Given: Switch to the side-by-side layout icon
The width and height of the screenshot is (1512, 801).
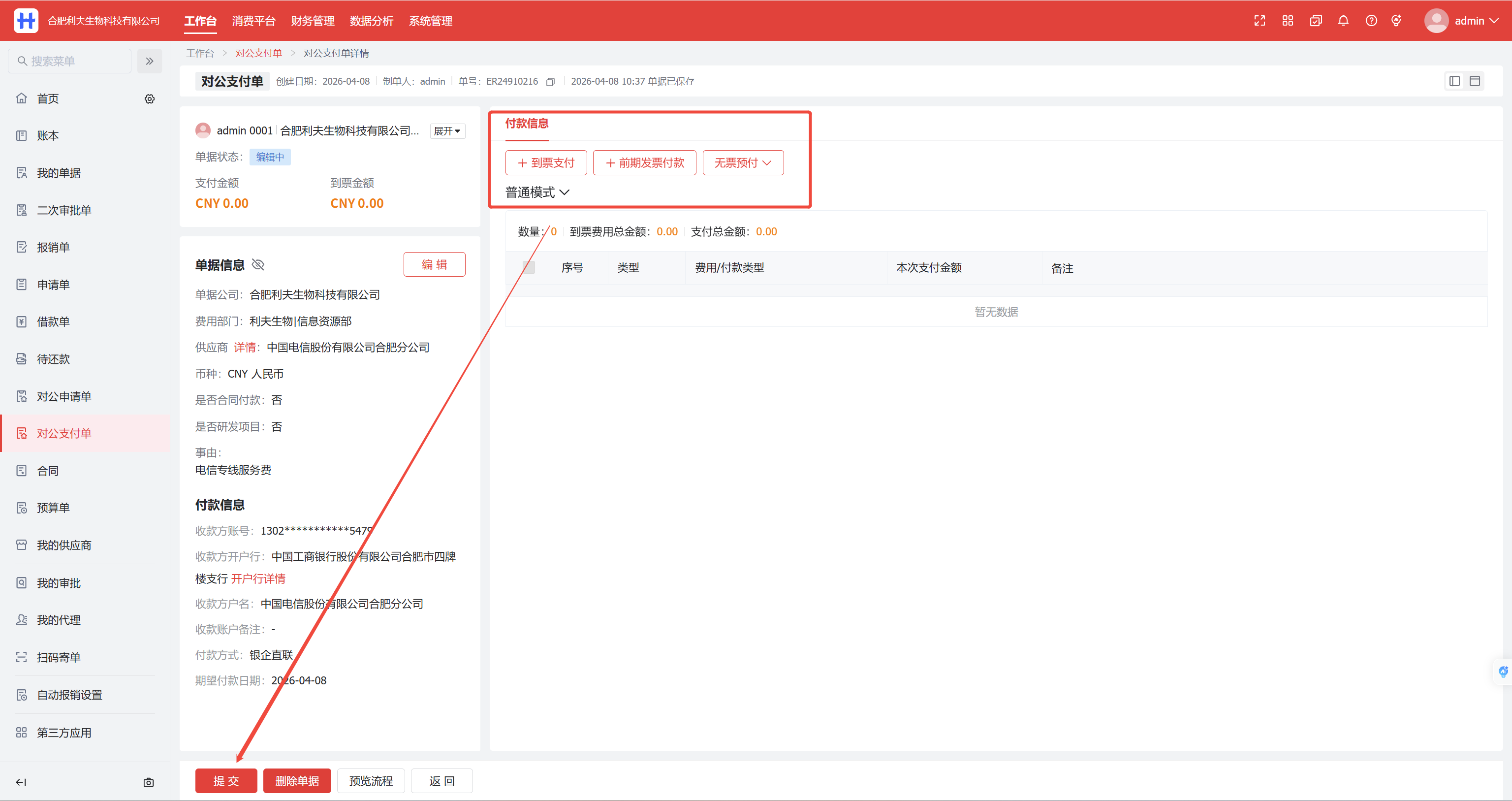Looking at the screenshot, I should point(1454,81).
